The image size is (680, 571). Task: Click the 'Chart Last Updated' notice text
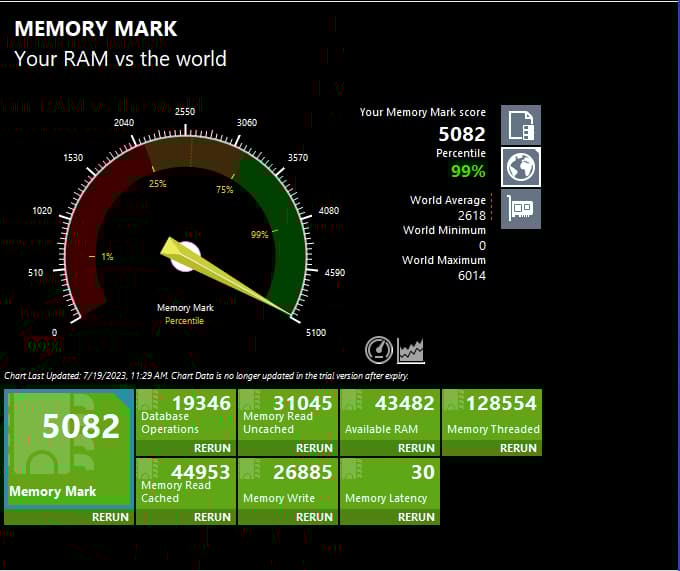pyautogui.click(x=206, y=375)
